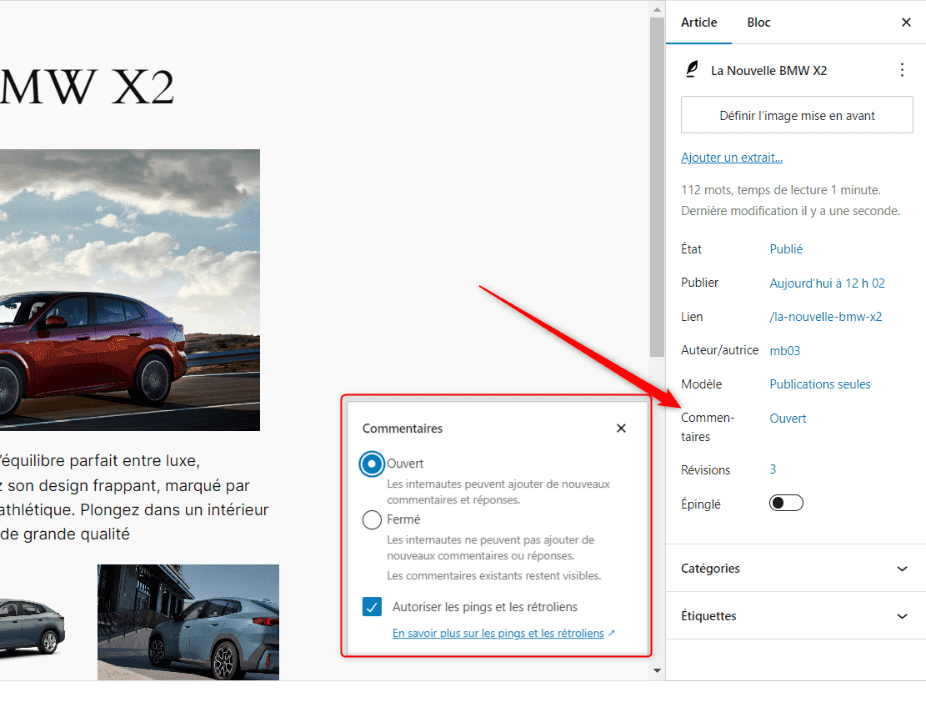Click the scrollbar up arrow
Viewport: 926px width, 702px height.
tap(657, 9)
